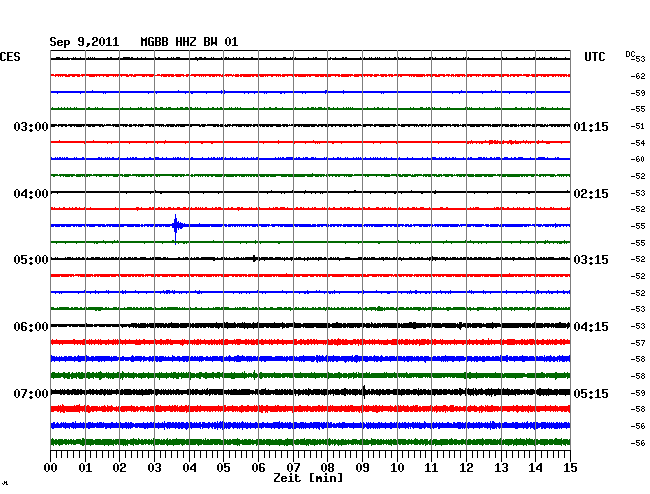Click the "13" minute axis label

pyautogui.click(x=501, y=468)
